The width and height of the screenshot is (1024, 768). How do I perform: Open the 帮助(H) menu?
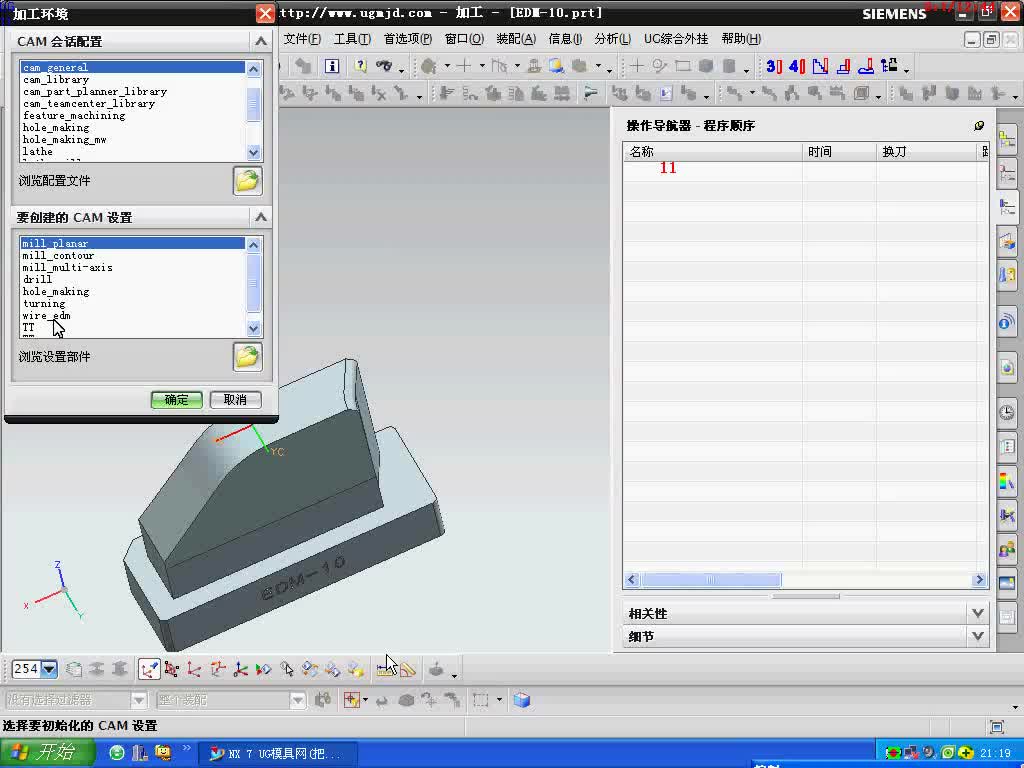pos(741,39)
